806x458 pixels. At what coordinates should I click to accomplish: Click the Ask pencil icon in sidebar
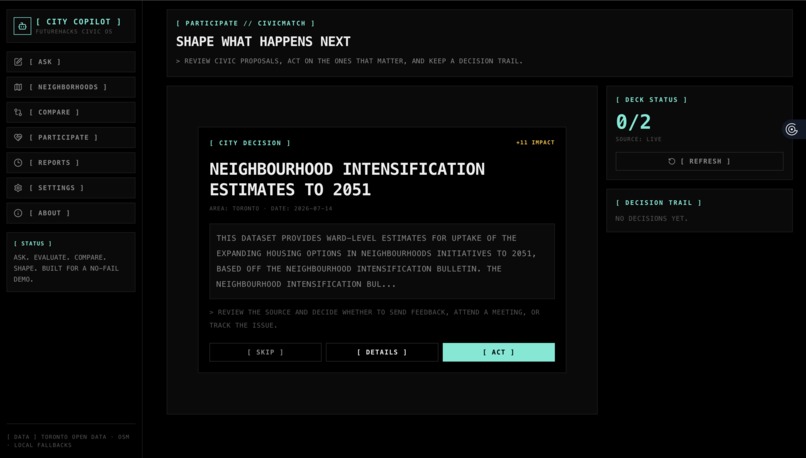point(18,62)
